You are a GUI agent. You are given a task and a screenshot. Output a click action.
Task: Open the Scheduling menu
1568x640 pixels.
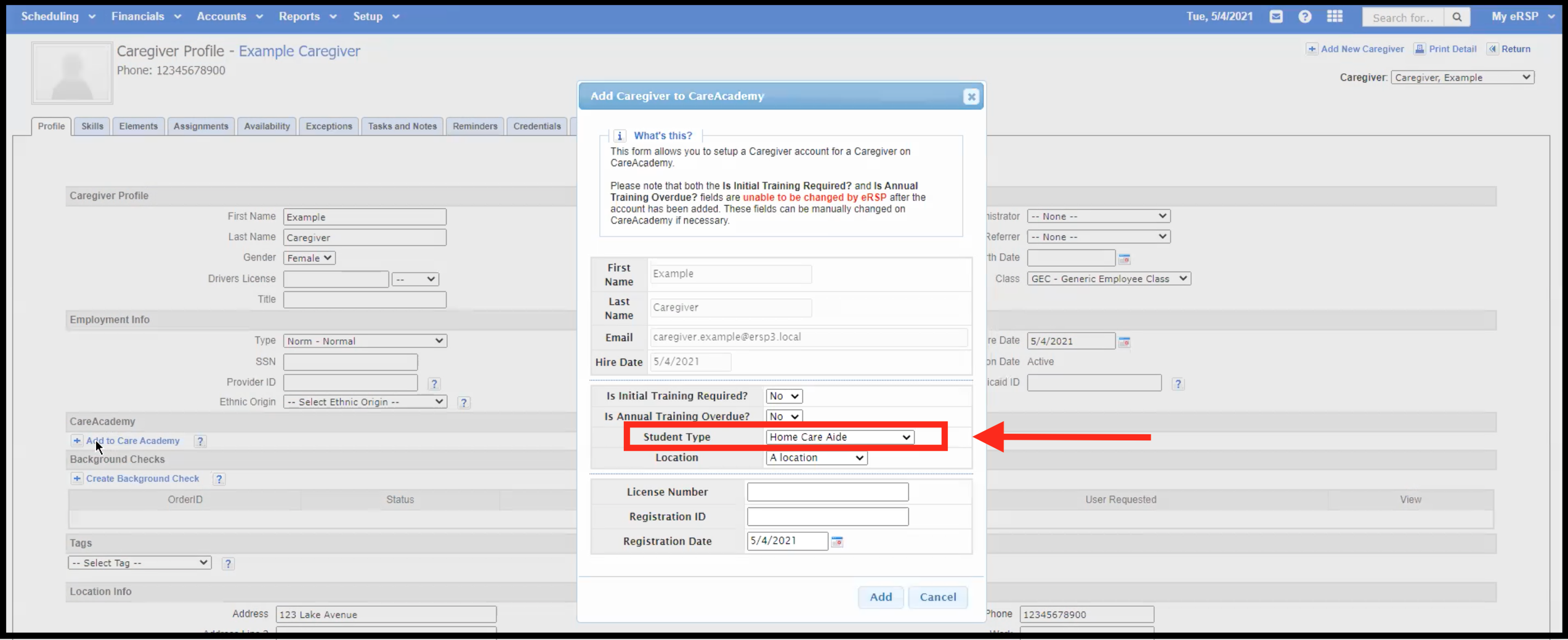(x=58, y=17)
